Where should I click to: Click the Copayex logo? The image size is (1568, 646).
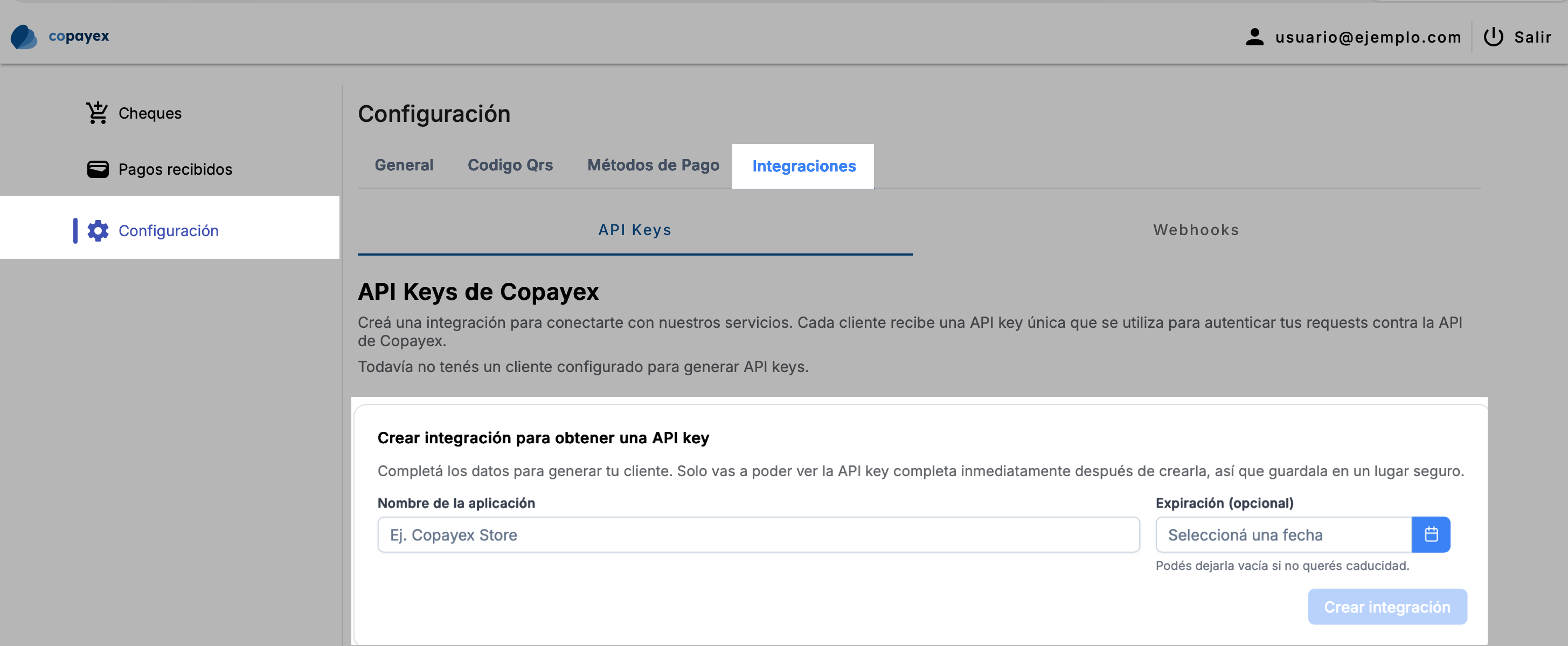(59, 36)
